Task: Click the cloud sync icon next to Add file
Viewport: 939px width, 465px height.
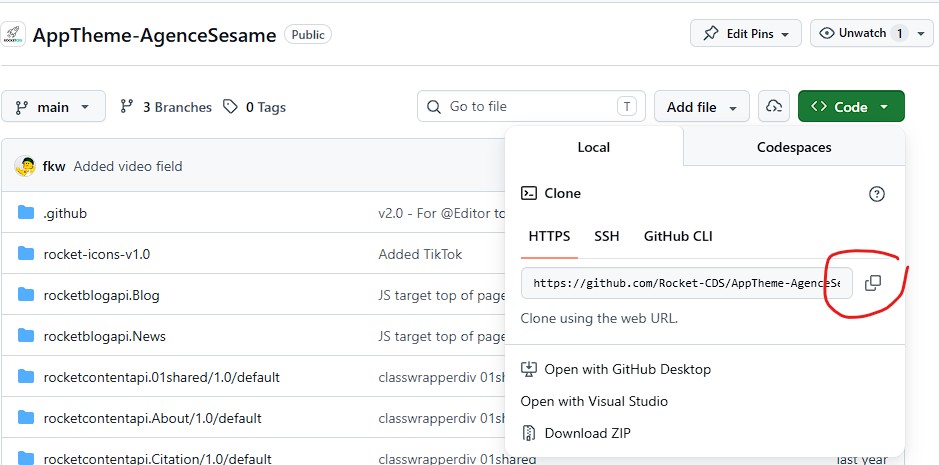Action: coord(774,107)
